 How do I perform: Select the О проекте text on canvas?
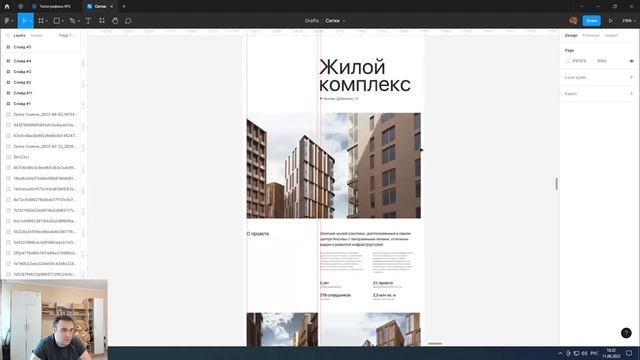tap(258, 234)
